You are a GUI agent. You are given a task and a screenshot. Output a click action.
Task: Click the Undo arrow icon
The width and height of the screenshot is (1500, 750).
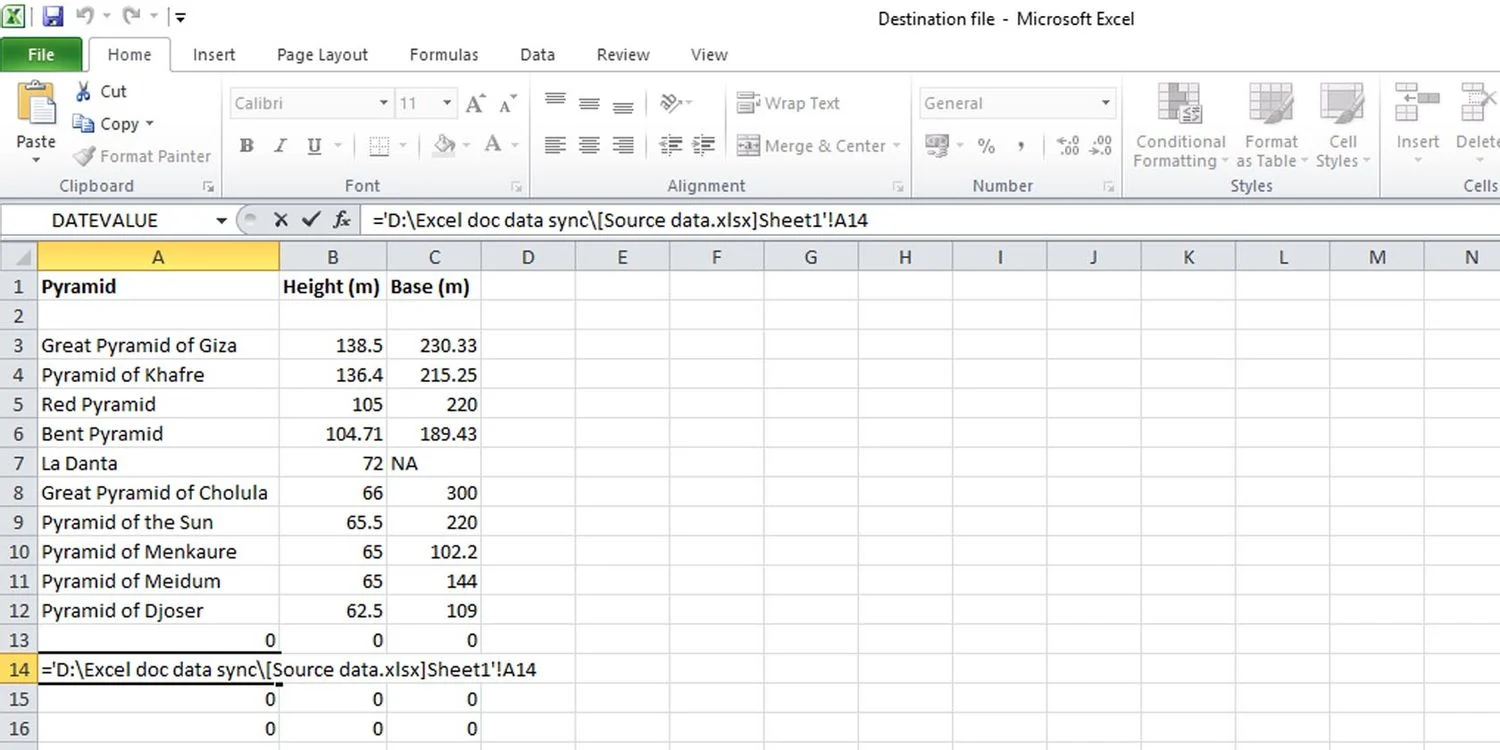[x=85, y=17]
